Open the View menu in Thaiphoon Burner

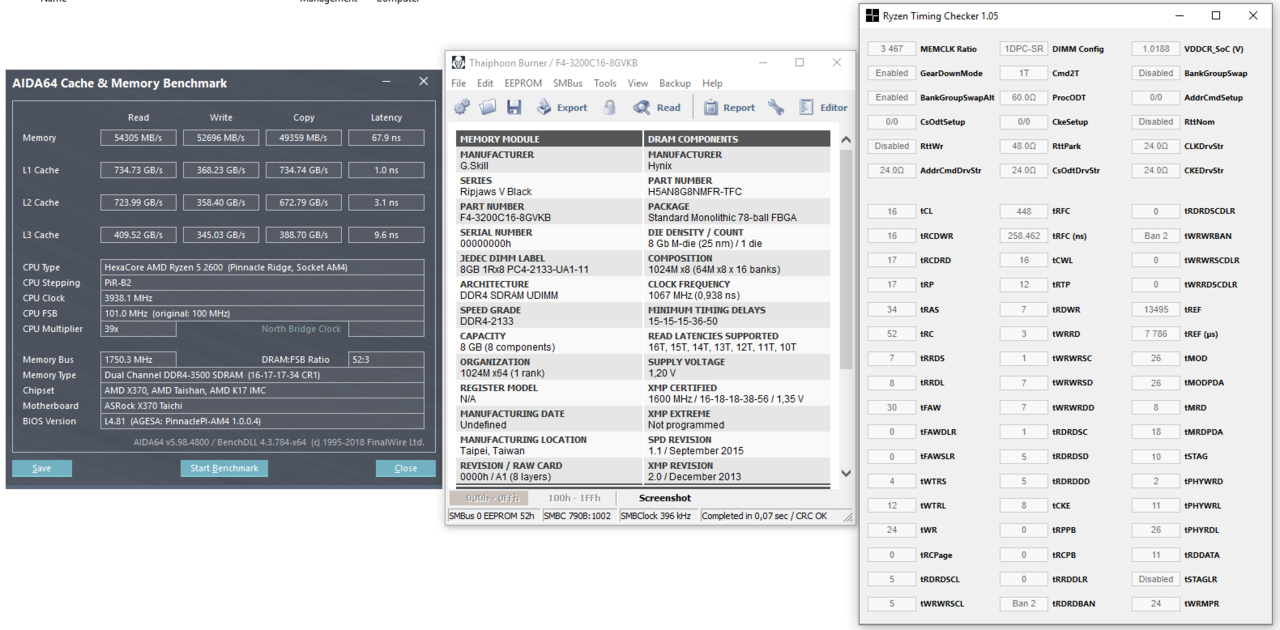point(638,83)
